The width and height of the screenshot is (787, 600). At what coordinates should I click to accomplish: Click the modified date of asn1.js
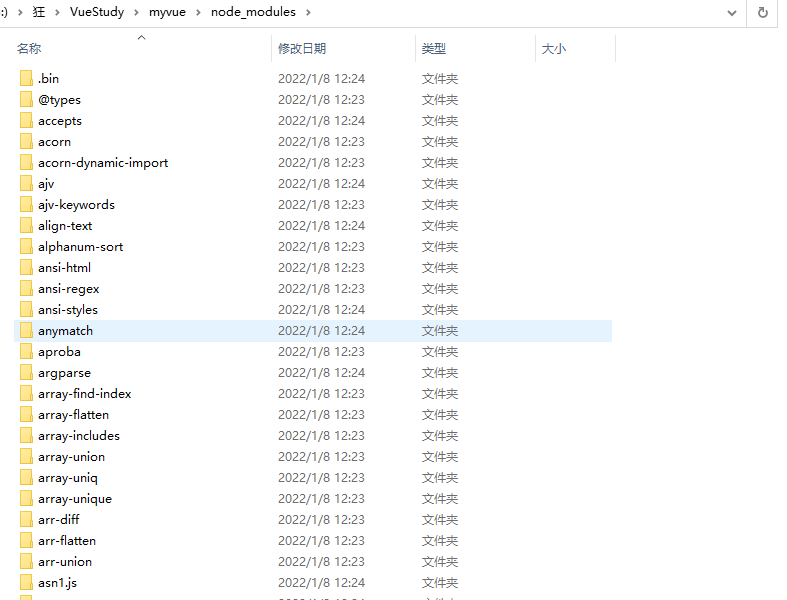pos(321,583)
